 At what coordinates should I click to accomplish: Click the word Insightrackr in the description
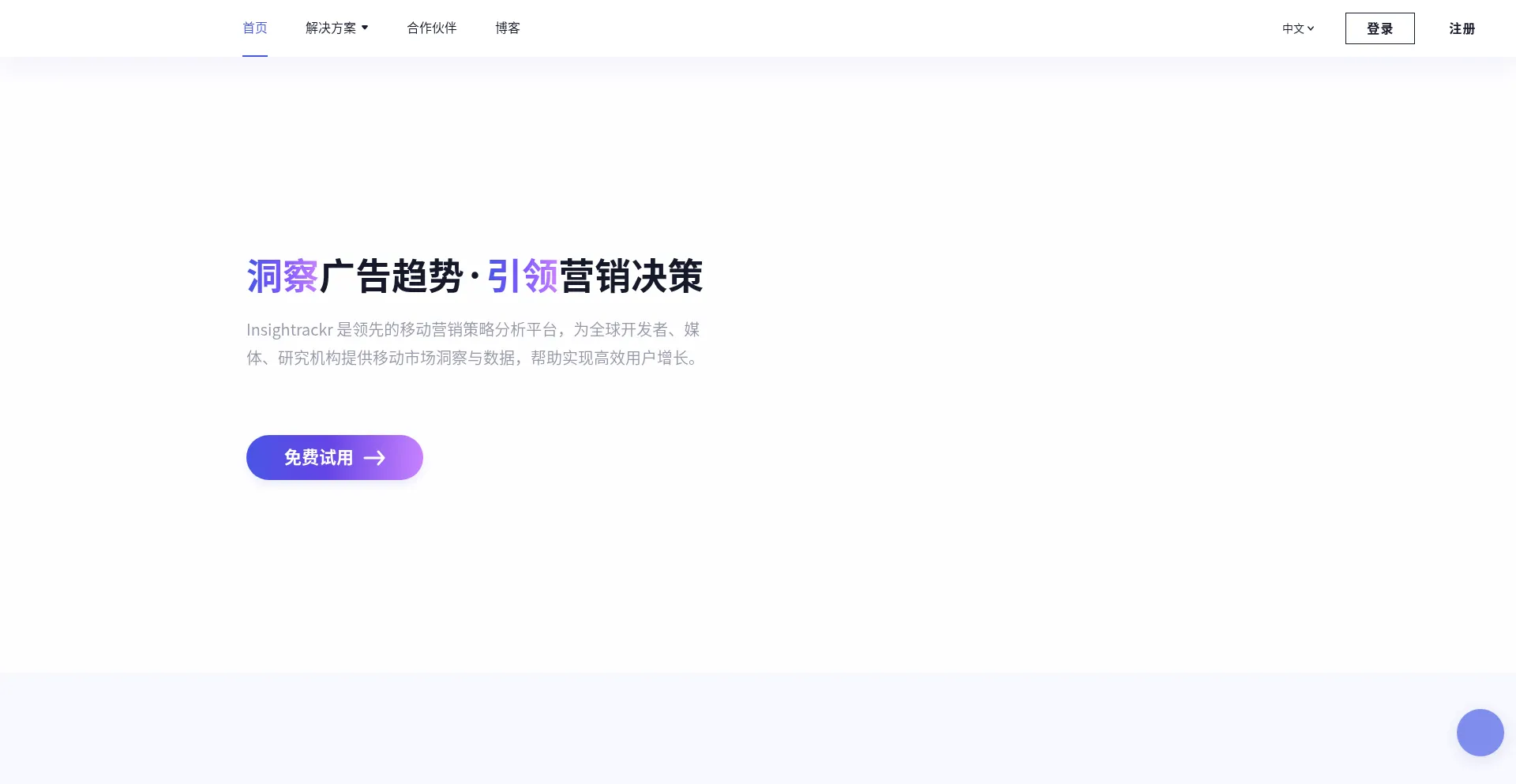pyautogui.click(x=289, y=330)
